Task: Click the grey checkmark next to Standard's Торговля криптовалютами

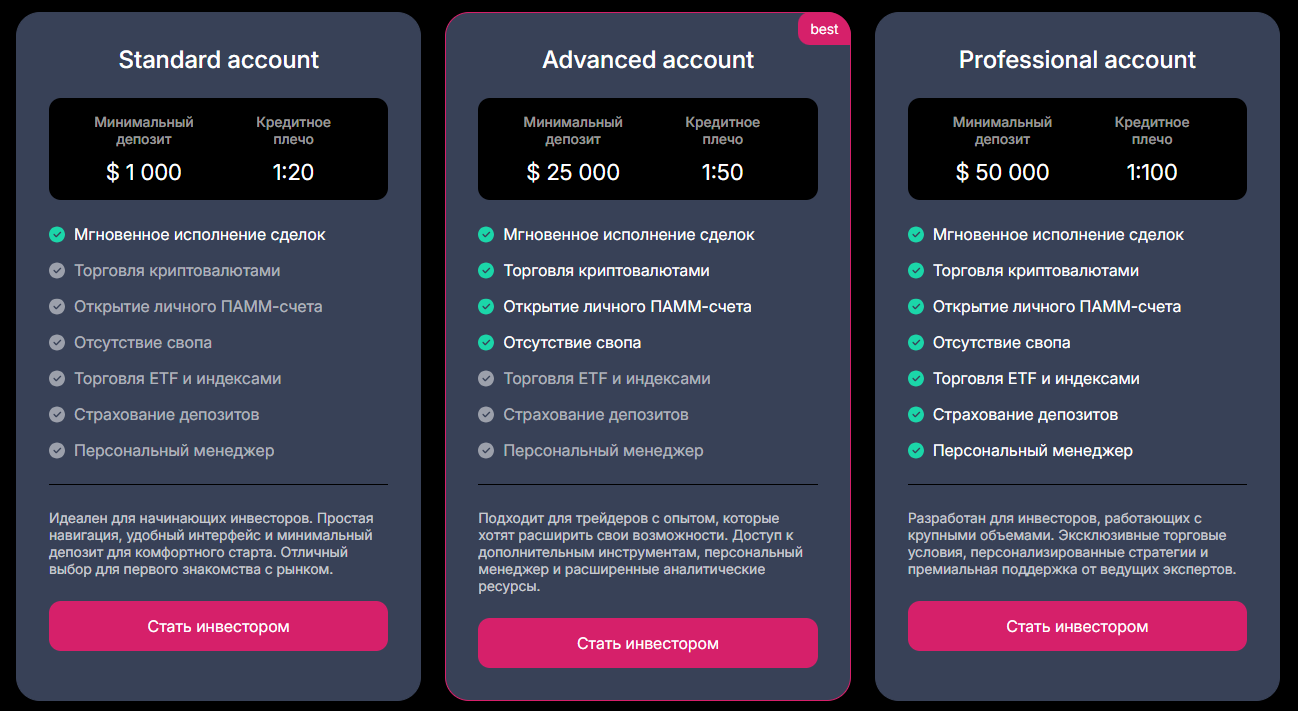Action: [x=57, y=271]
